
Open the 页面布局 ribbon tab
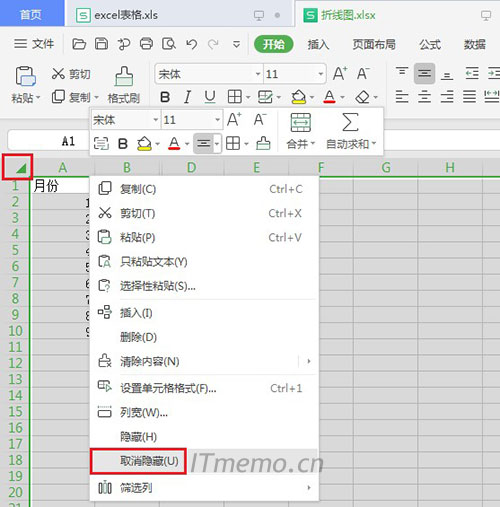click(374, 44)
